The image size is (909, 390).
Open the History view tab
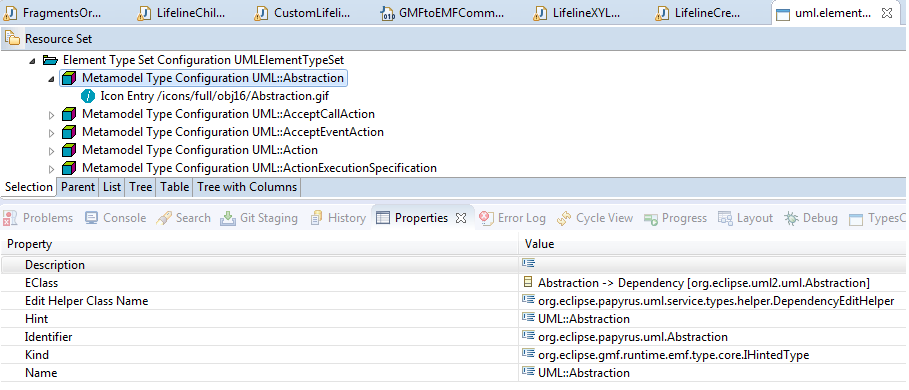point(338,218)
